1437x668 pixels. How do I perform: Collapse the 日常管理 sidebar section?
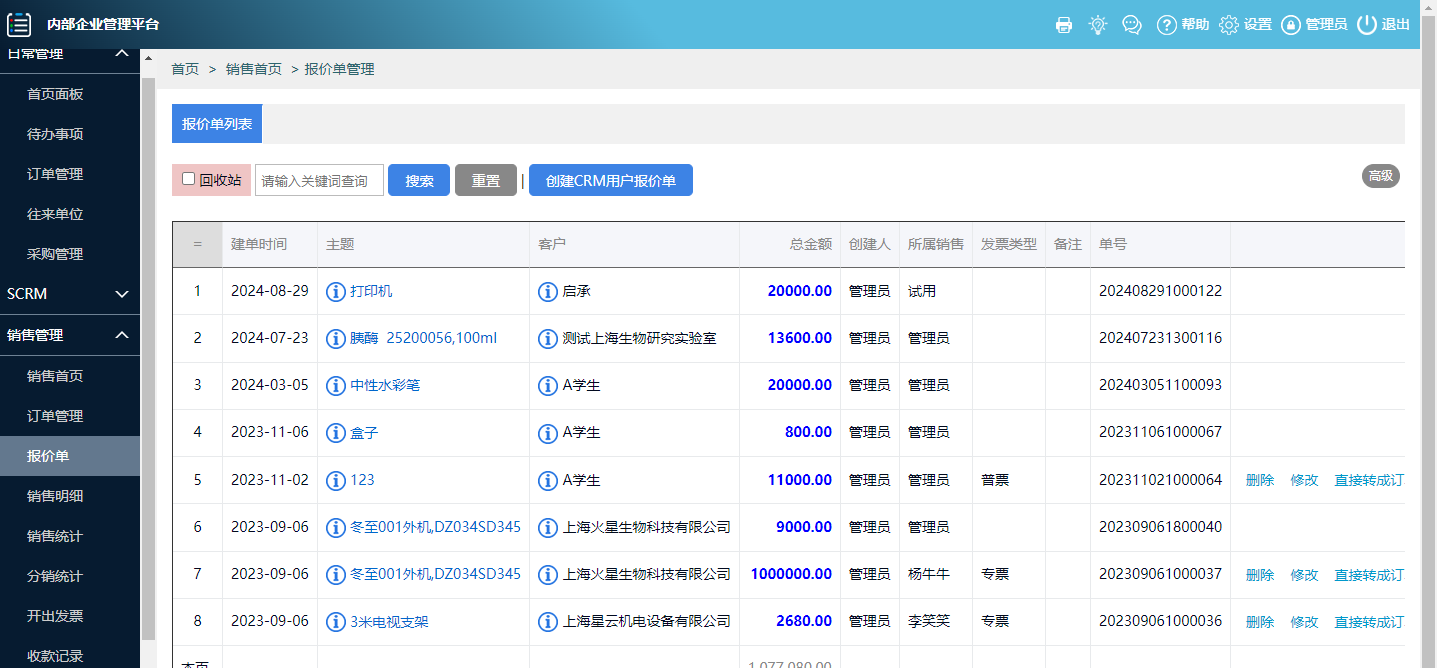(x=122, y=54)
